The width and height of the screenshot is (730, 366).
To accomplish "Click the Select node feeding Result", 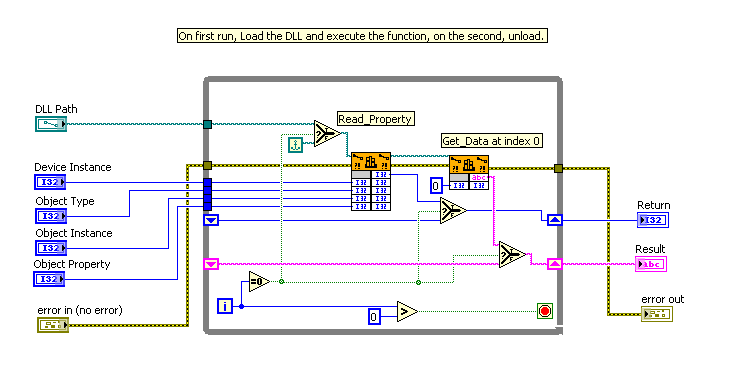I will [x=512, y=254].
